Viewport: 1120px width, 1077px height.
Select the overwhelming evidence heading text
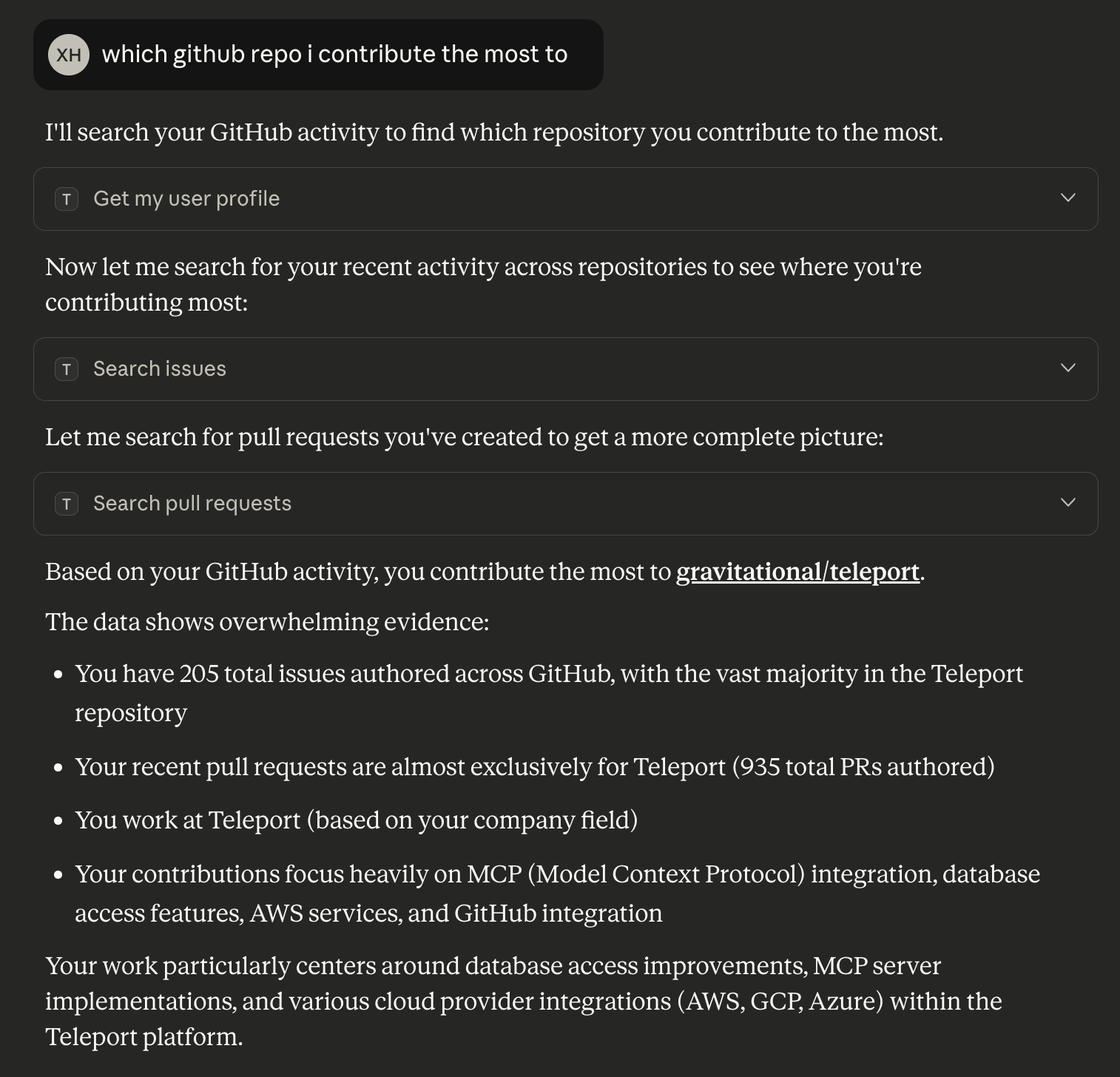tap(267, 622)
